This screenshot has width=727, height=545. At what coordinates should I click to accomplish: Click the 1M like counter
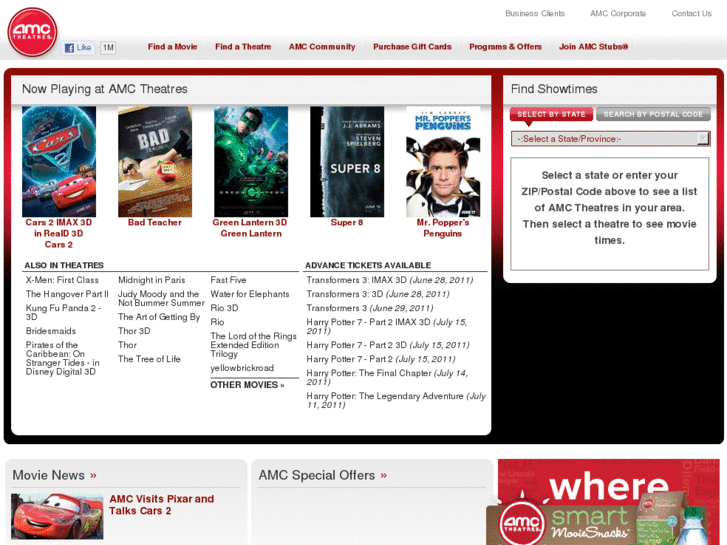point(108,47)
